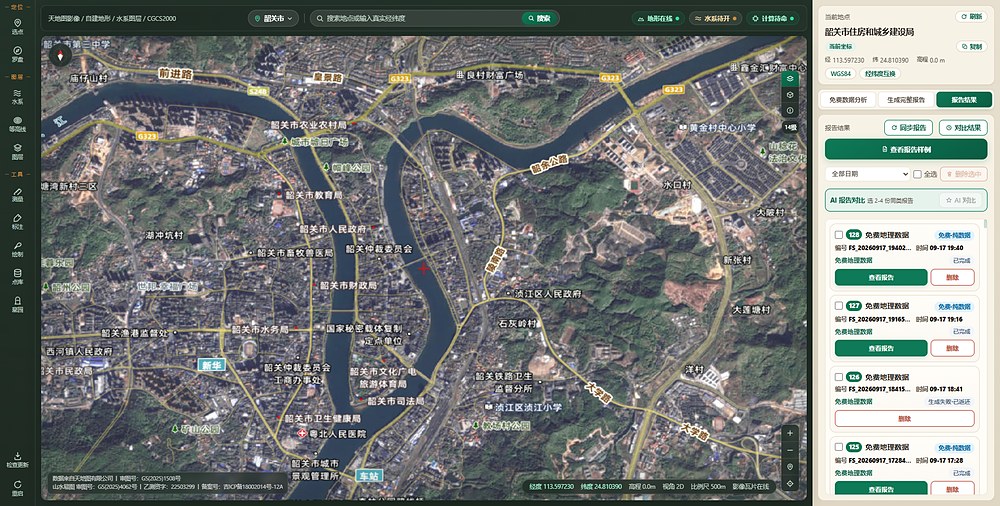Check the checkbox for report 126
The image size is (1000, 506).
tap(839, 376)
